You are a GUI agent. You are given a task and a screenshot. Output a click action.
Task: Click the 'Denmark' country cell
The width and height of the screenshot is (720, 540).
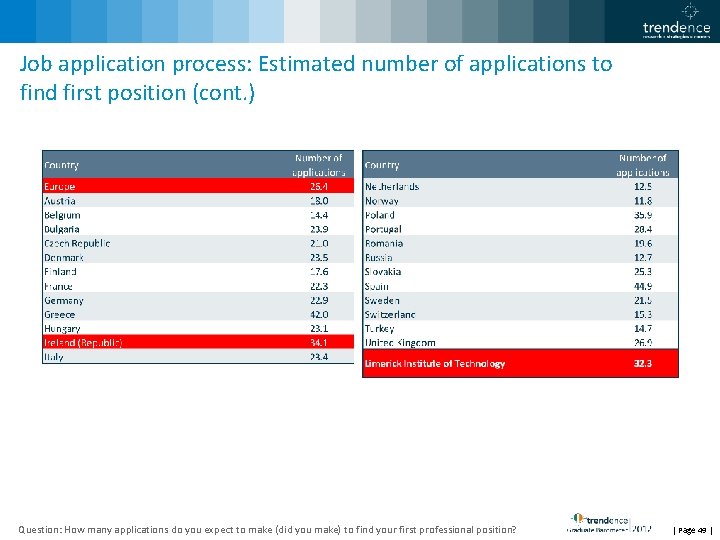[63, 258]
